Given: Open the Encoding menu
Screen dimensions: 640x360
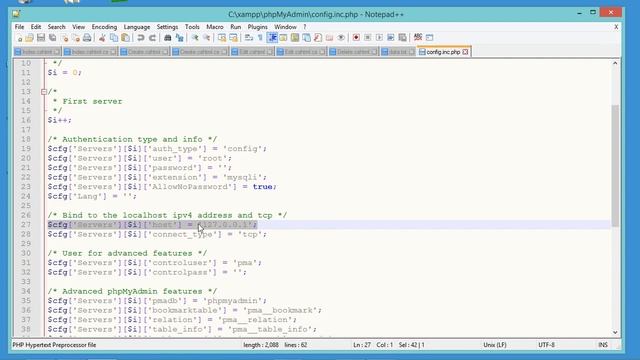Looking at the screenshot, I should [x=104, y=27].
